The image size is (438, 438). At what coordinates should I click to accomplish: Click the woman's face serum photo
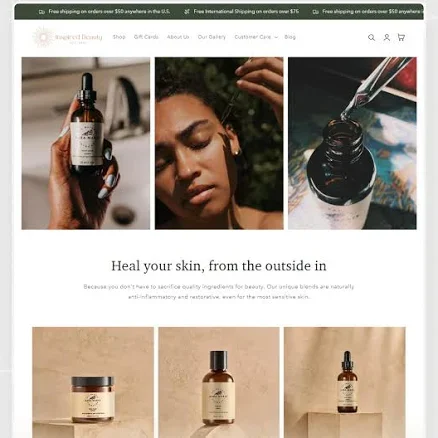click(219, 143)
